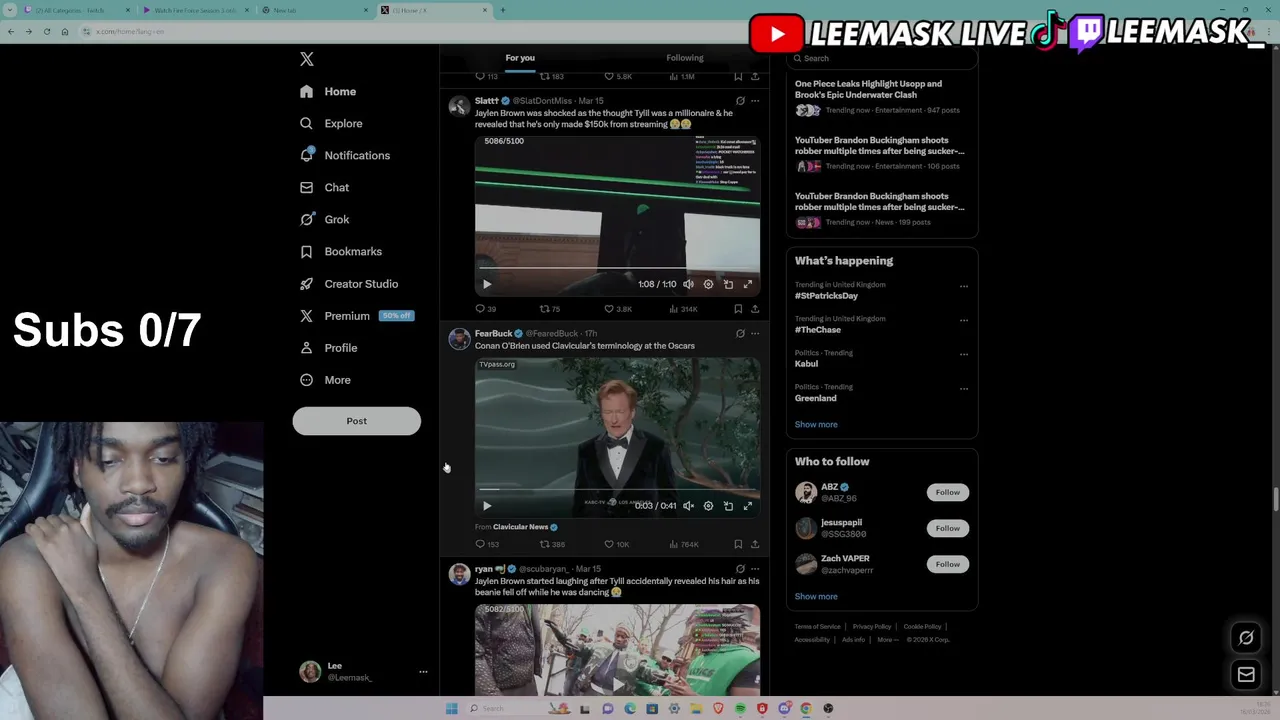Open settings gear on Slatt video
The height and width of the screenshot is (720, 1280).
click(x=708, y=284)
